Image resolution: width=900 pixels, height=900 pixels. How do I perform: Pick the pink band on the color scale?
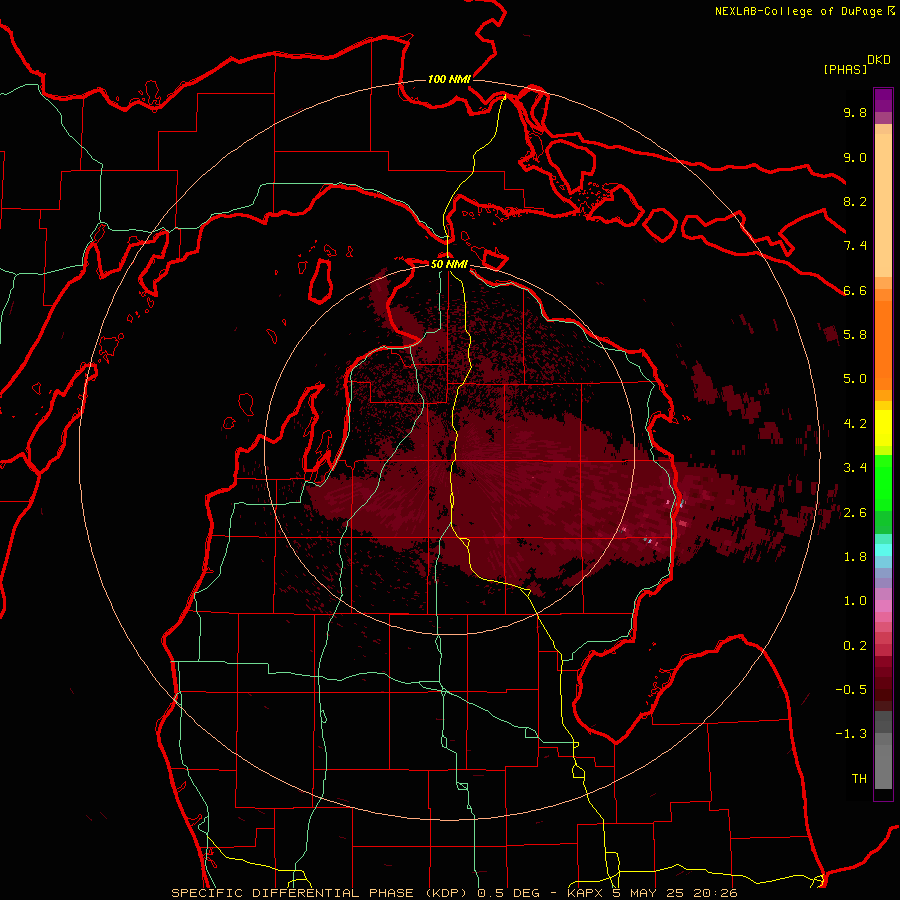883,606
